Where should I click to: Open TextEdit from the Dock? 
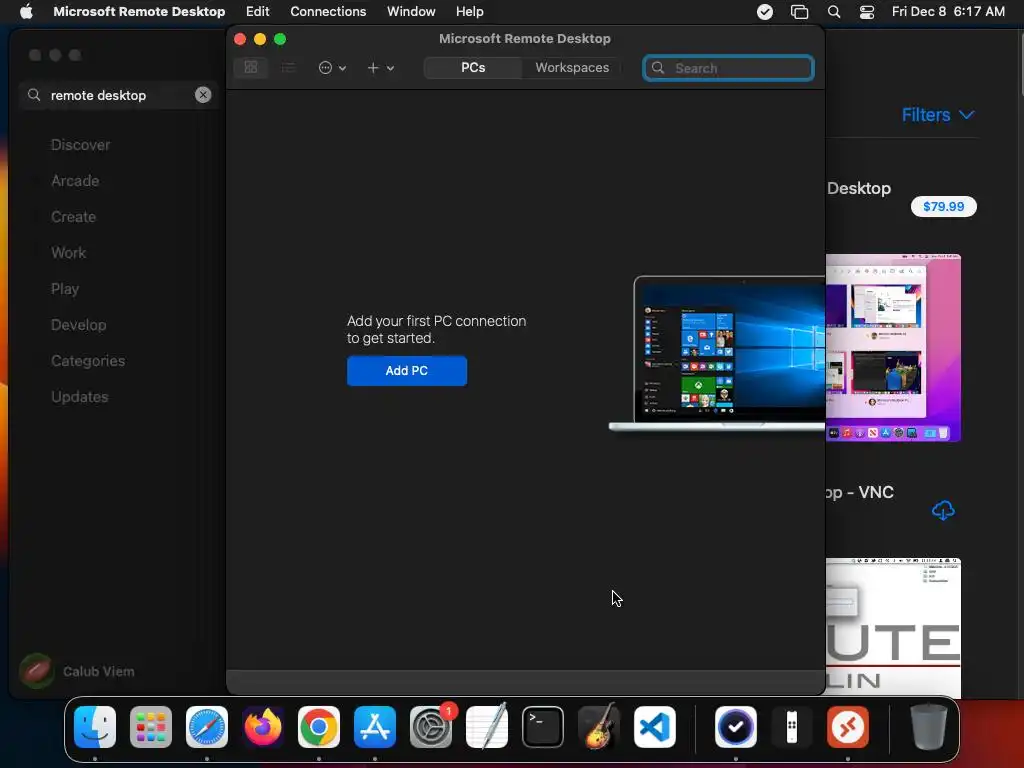tap(487, 727)
